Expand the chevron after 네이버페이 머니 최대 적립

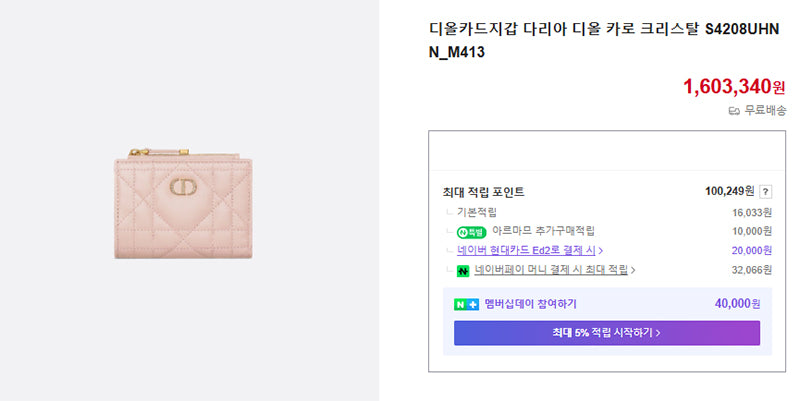[633, 270]
